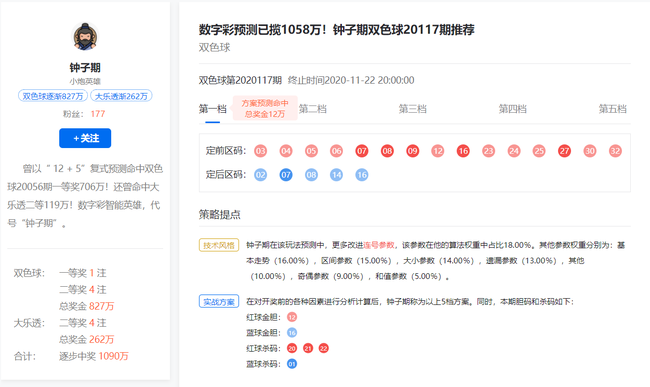The width and height of the screenshot is (650, 387).
Task: Click the 技术风格 tag
Action: tap(219, 245)
